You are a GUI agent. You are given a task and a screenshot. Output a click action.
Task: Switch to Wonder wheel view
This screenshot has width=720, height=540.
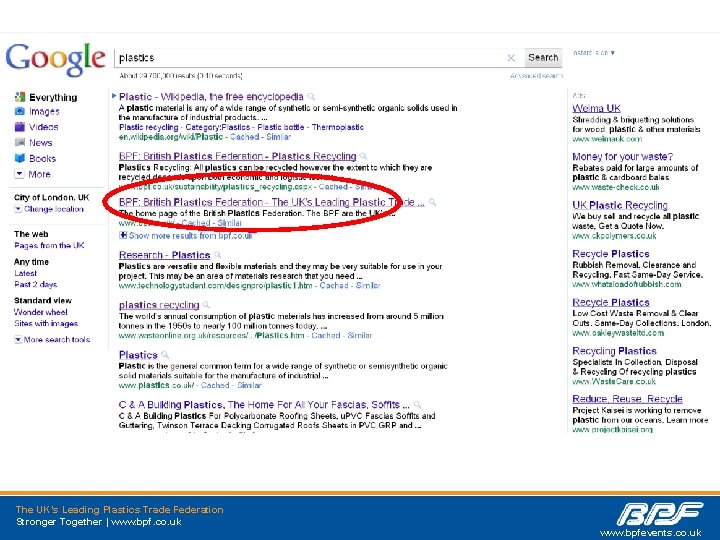point(40,312)
